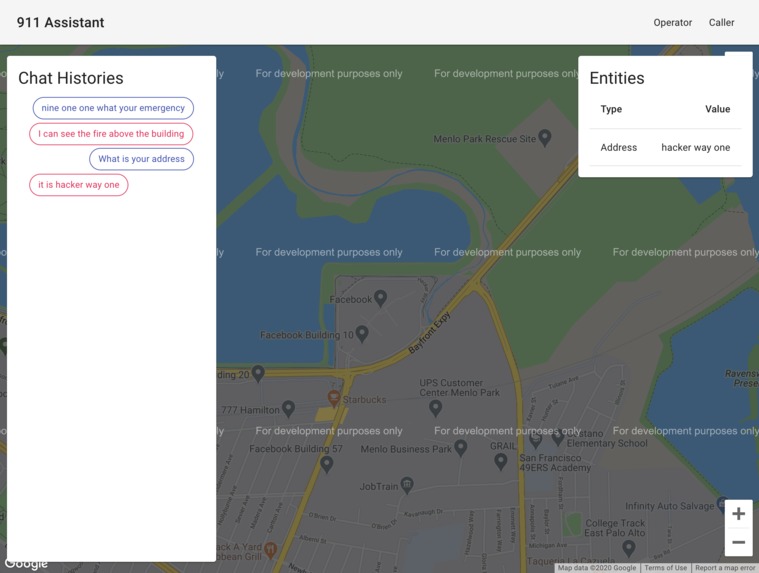759x573 pixels.
Task: Click the Costano Elementary School pin
Action: pos(558,438)
